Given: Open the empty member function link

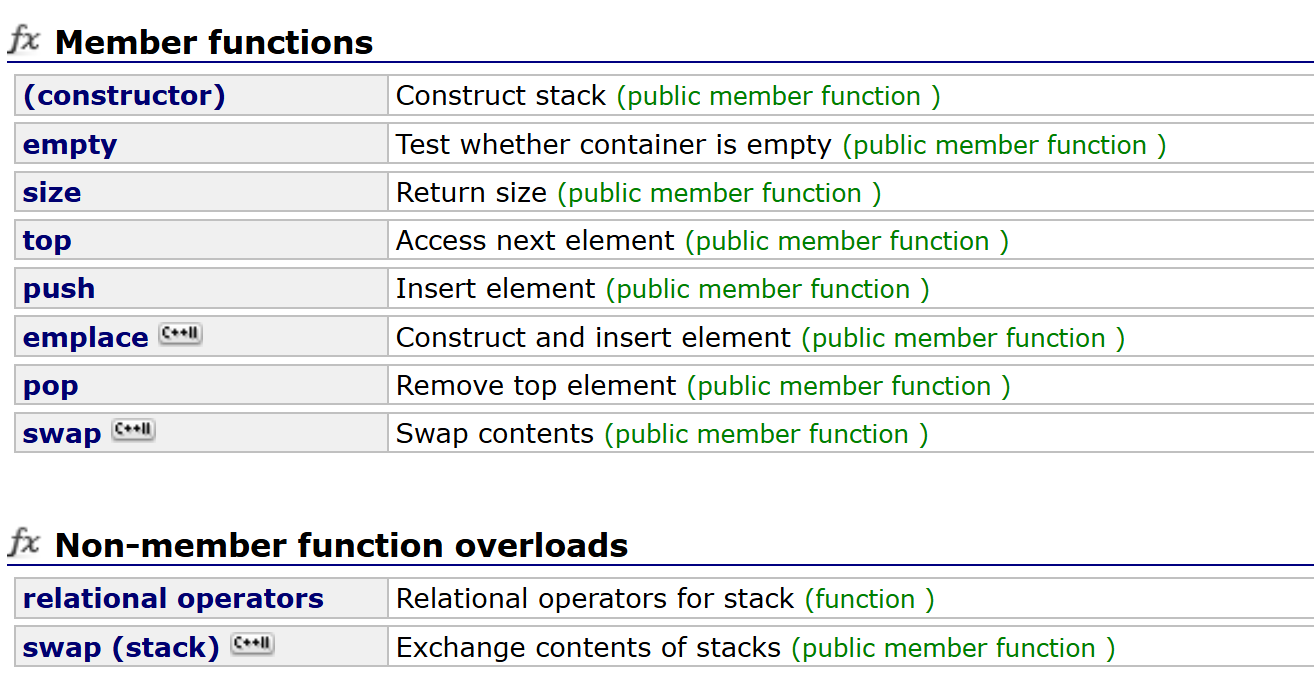Looking at the screenshot, I should pos(70,145).
